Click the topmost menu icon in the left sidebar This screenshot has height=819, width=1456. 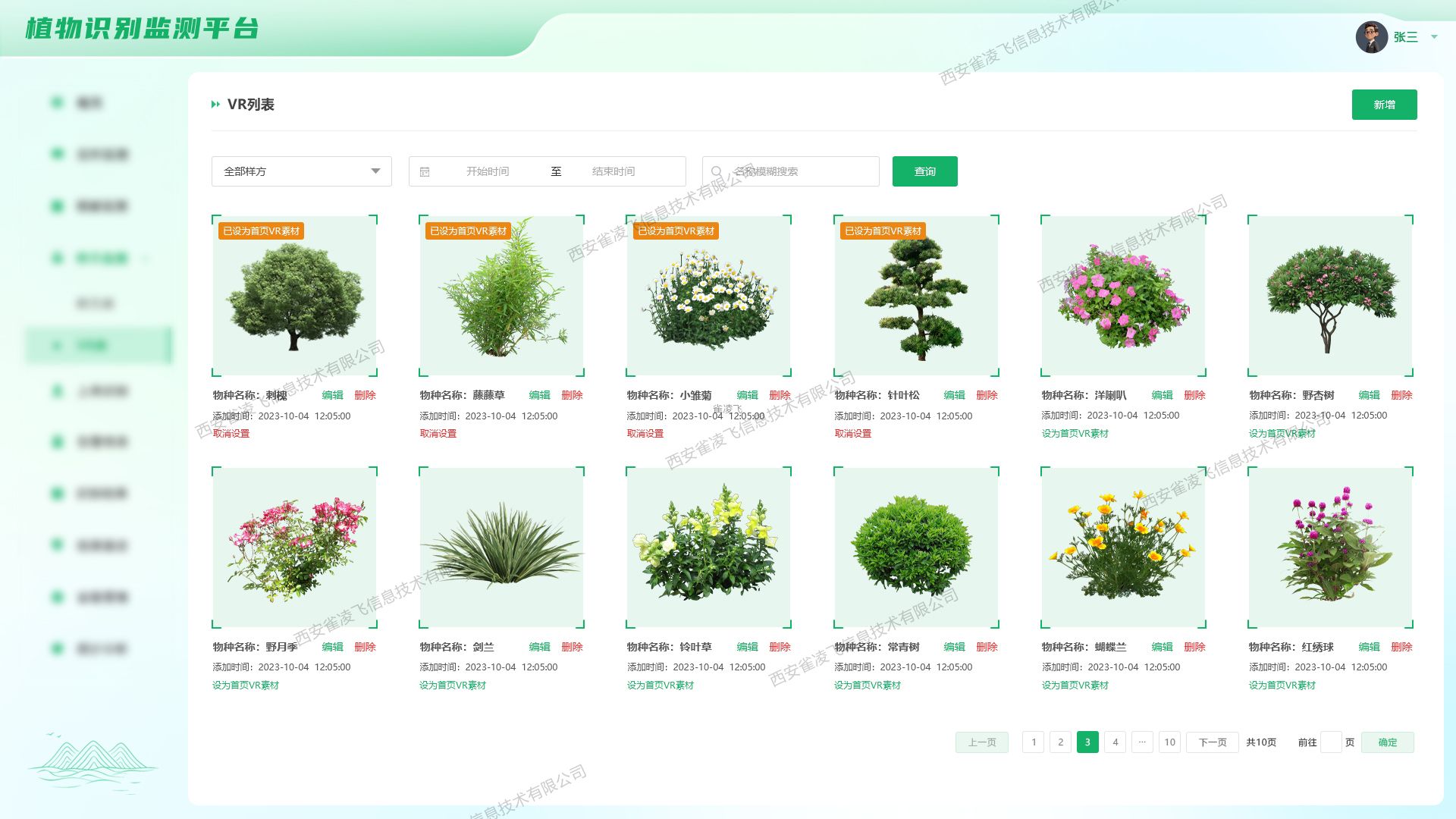pos(56,102)
